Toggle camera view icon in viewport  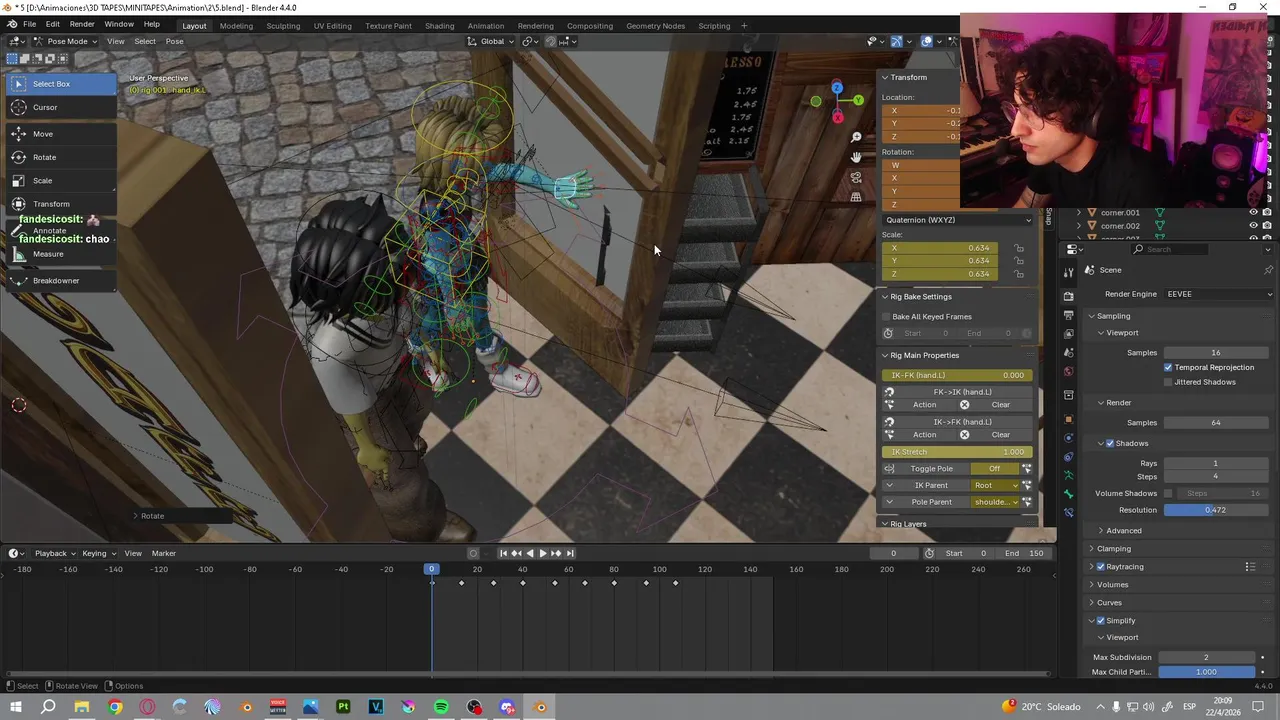click(x=856, y=177)
